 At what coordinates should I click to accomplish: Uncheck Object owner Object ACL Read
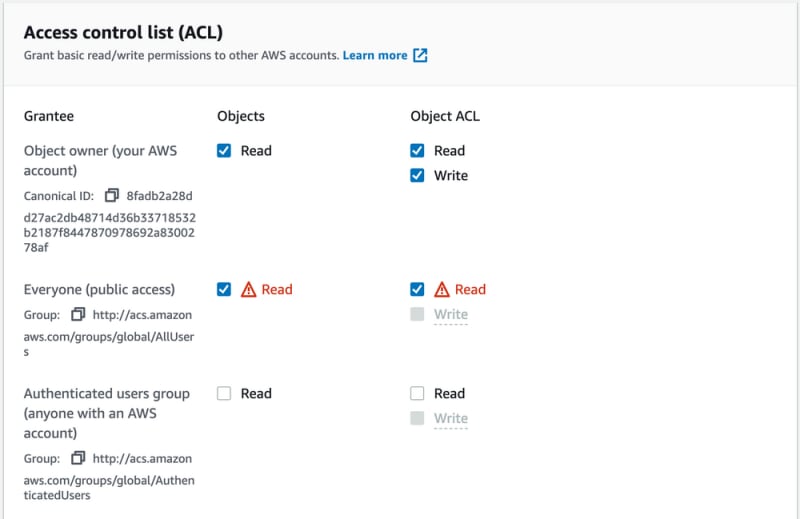coord(417,151)
